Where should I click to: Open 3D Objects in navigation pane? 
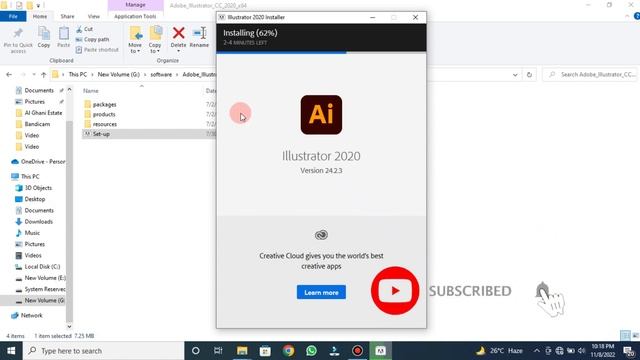tap(38, 188)
